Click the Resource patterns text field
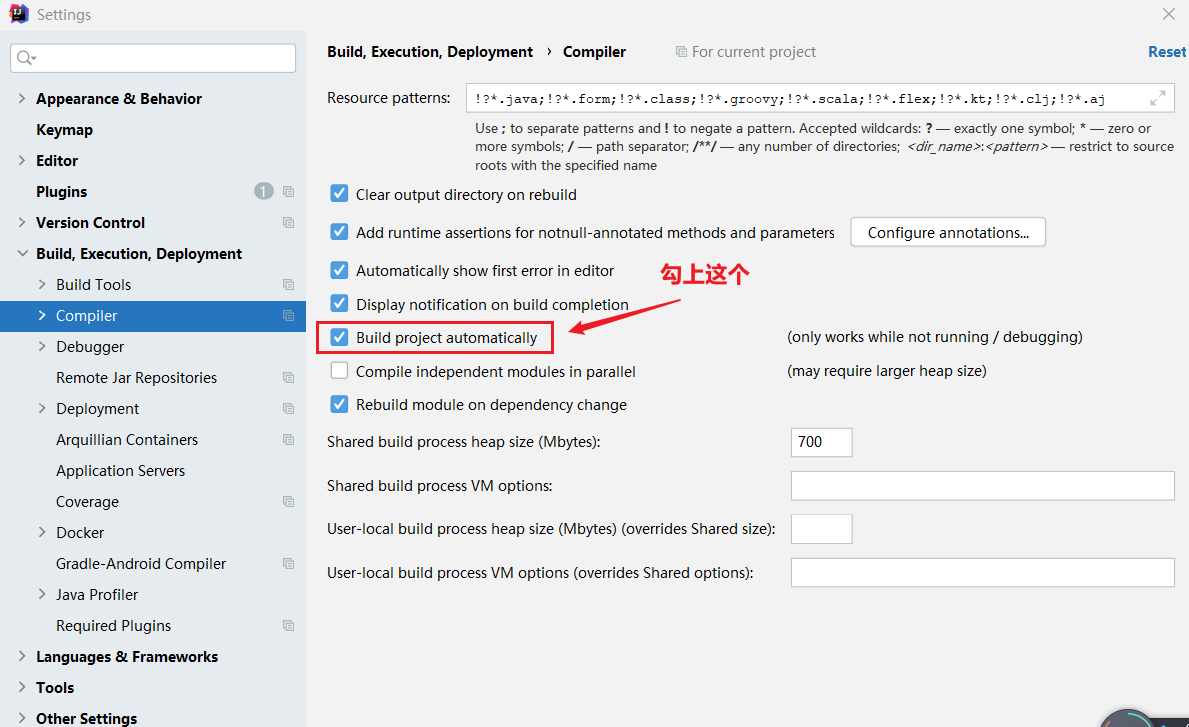This screenshot has height=727, width=1189. 820,99
